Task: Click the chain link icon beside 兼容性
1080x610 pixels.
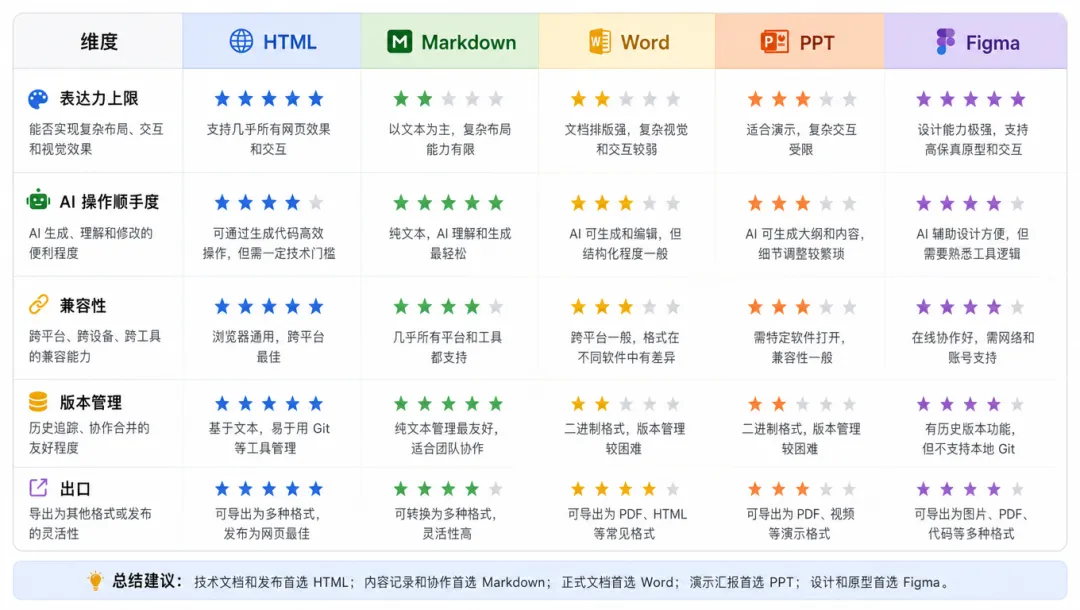Action: tap(39, 304)
